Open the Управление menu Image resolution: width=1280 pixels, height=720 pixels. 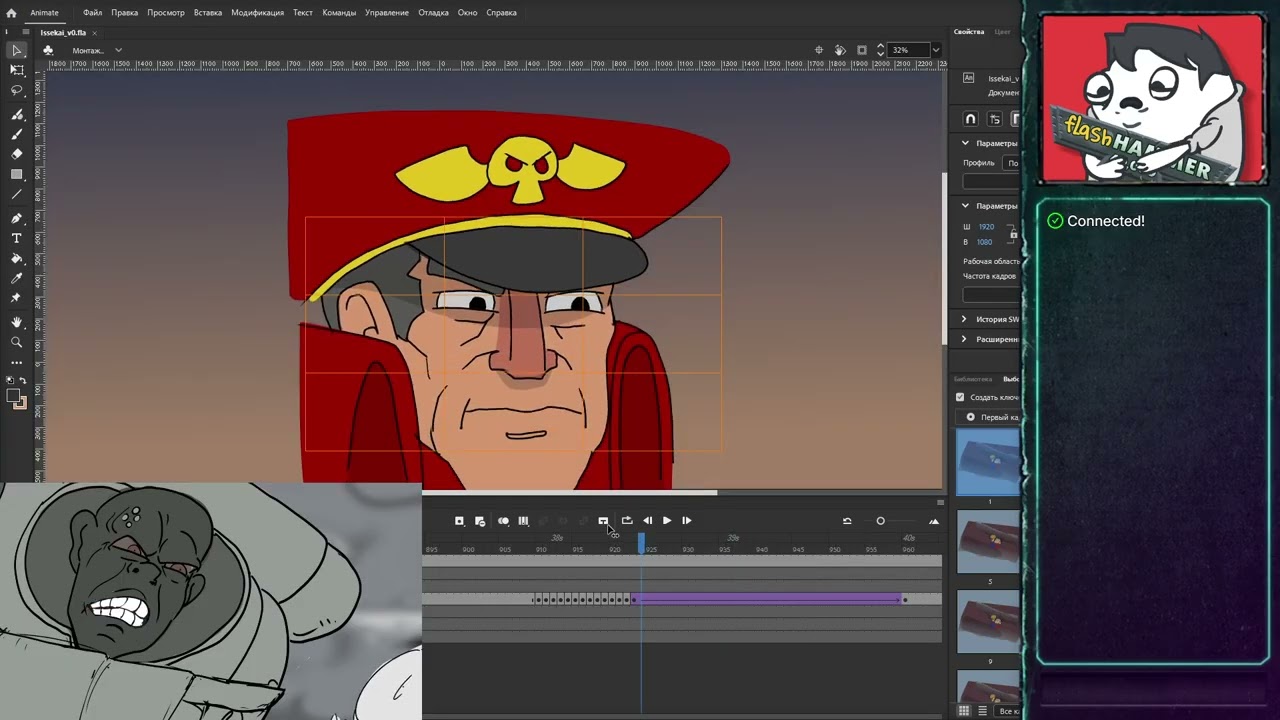pyautogui.click(x=387, y=13)
